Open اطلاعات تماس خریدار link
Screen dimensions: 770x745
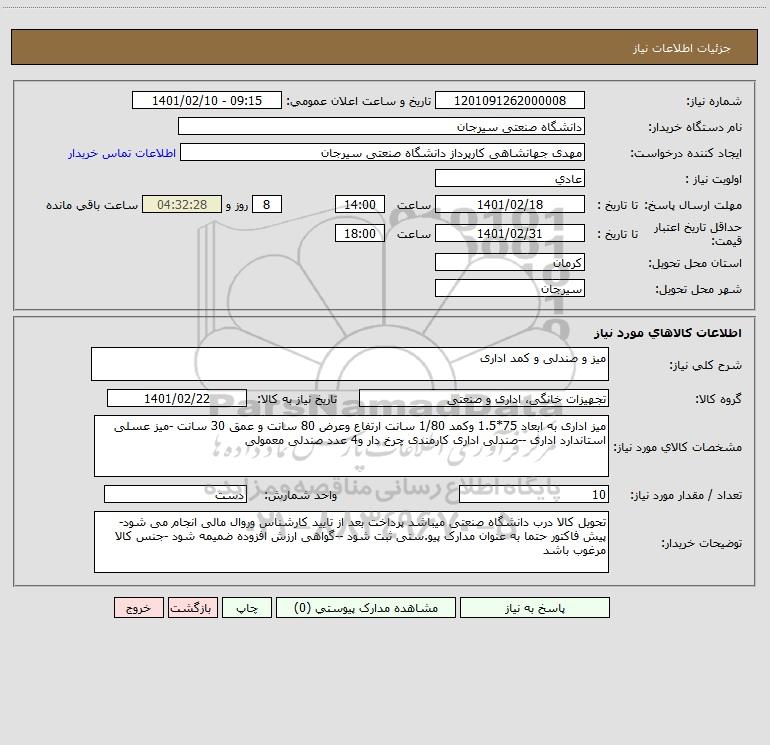pos(122,153)
